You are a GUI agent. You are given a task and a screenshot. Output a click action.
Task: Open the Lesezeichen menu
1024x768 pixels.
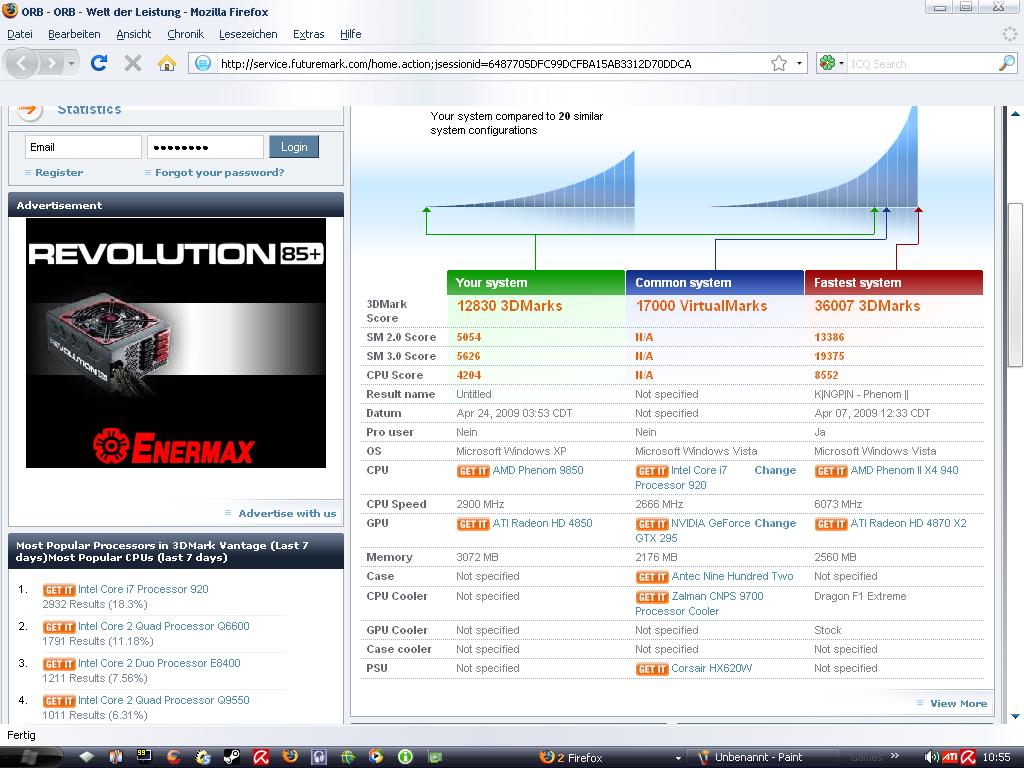point(248,34)
